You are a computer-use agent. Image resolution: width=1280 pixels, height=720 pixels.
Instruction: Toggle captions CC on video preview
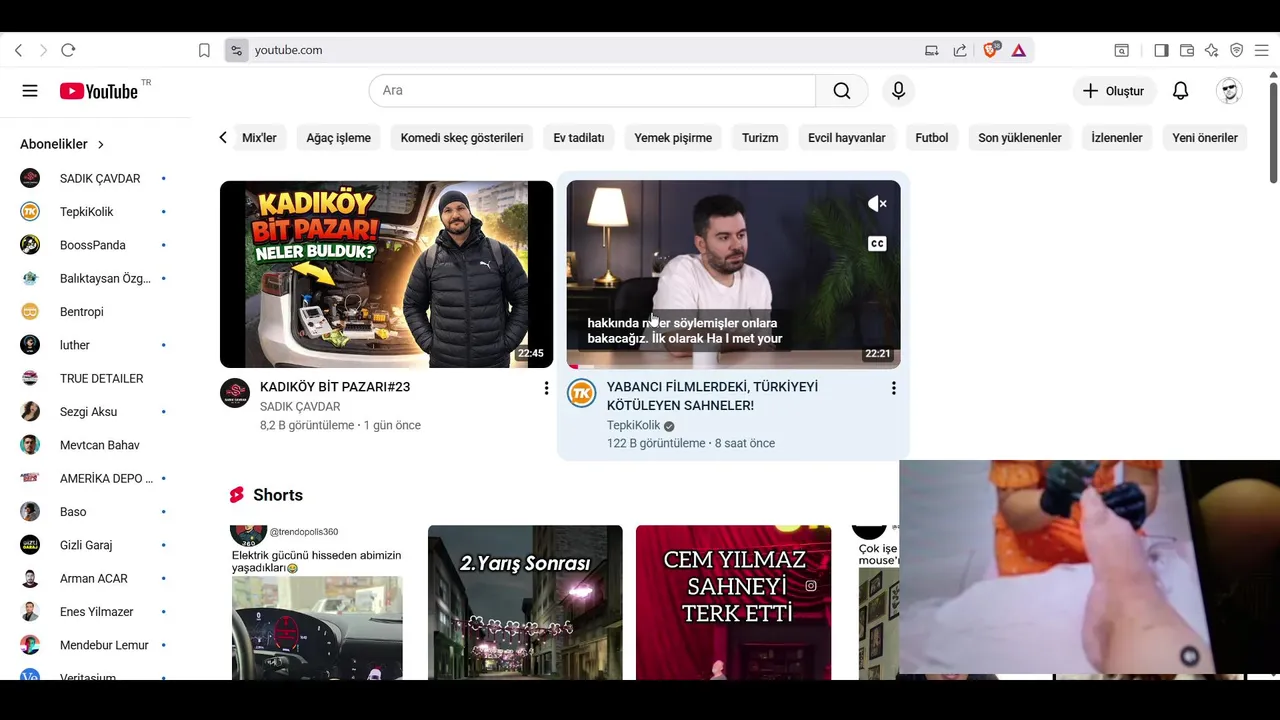click(877, 243)
